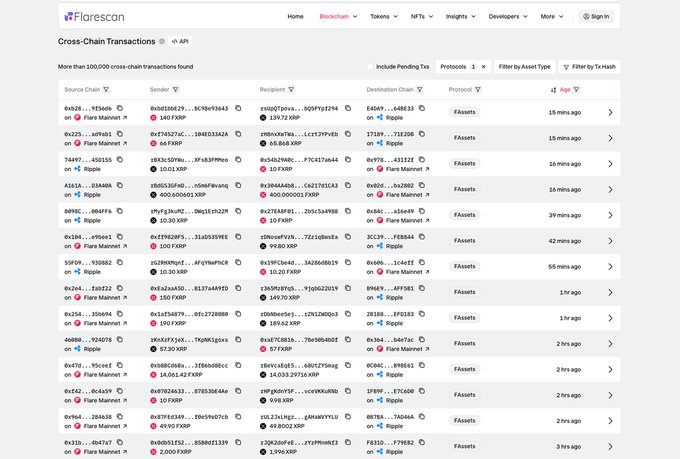Copy recipient address 0x54b29A0c...F7C417a644
Viewport: 680px width, 459px height.
pos(348,159)
